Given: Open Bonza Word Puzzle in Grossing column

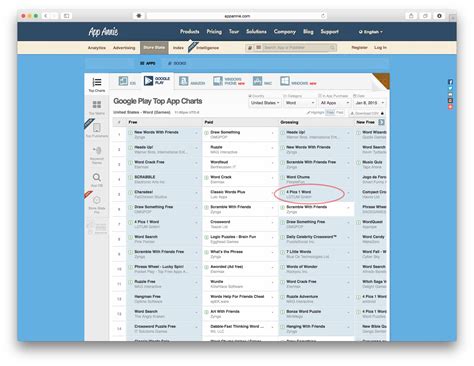Looking at the screenshot, I should [304, 312].
